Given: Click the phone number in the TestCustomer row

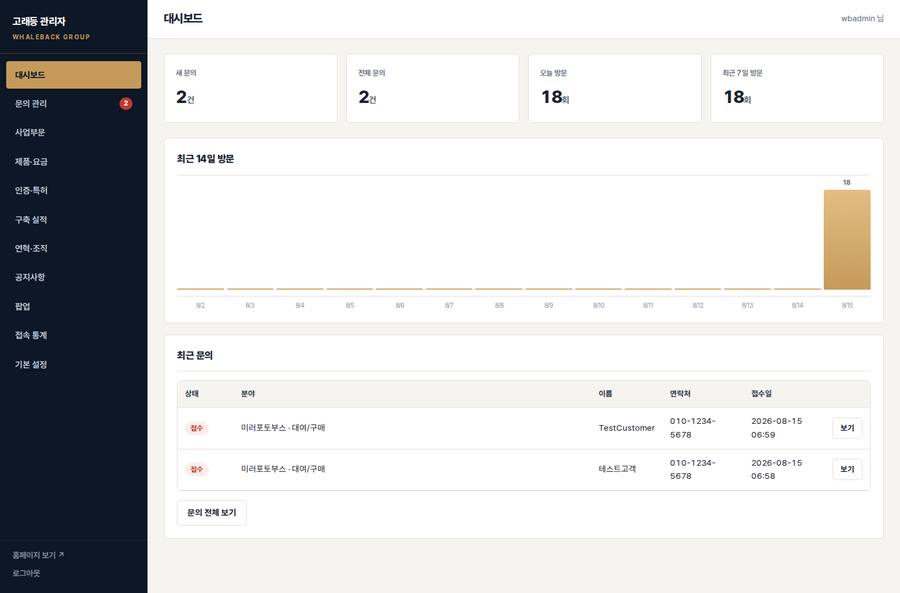Looking at the screenshot, I should pyautogui.click(x=693, y=428).
